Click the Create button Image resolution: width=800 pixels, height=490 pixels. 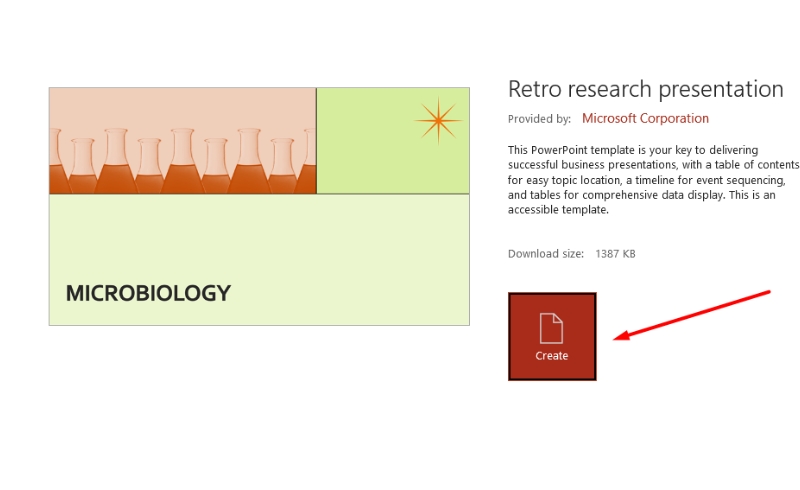click(x=552, y=336)
